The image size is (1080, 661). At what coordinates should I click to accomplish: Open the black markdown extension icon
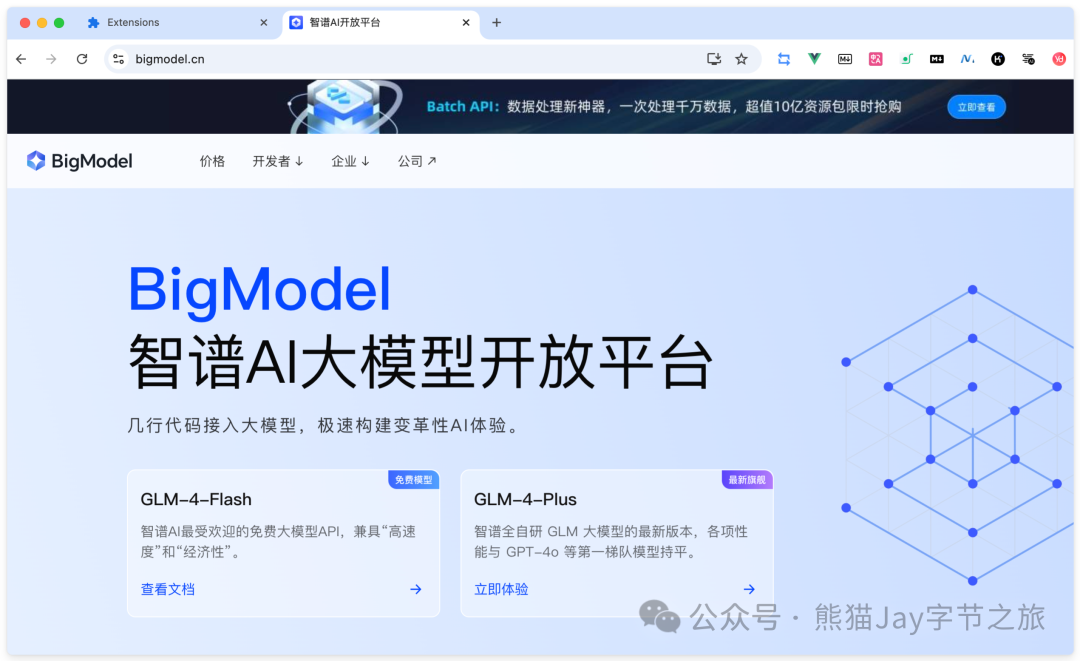[x=937, y=59]
